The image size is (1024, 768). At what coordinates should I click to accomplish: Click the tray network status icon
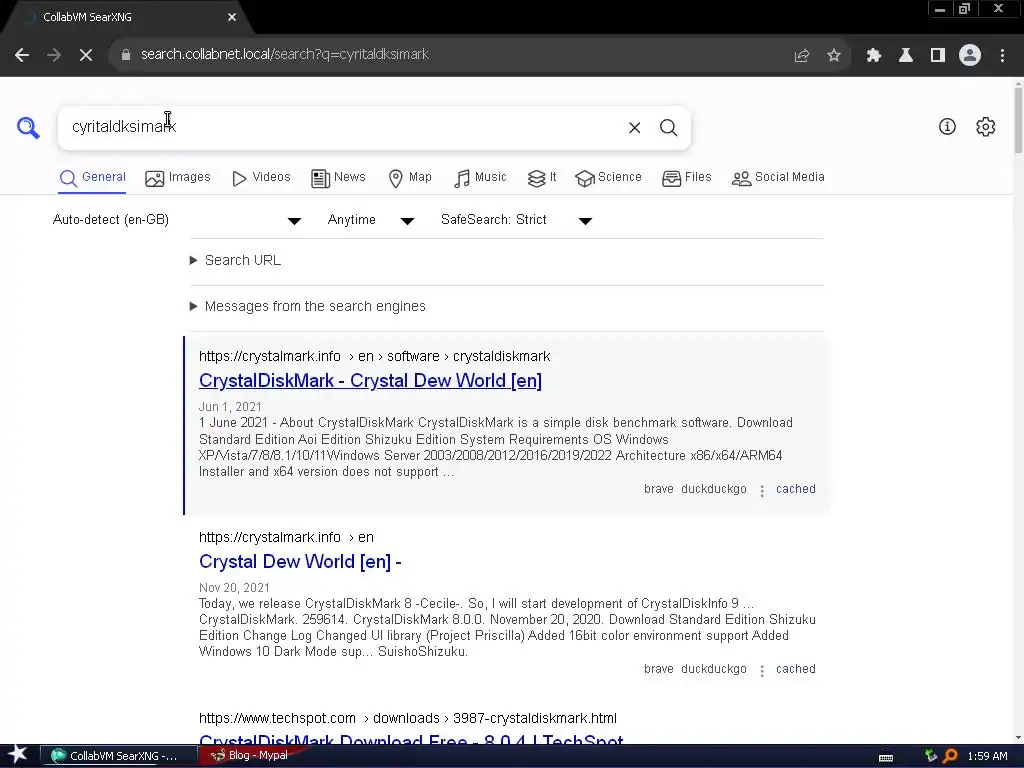pyautogui.click(x=930, y=756)
